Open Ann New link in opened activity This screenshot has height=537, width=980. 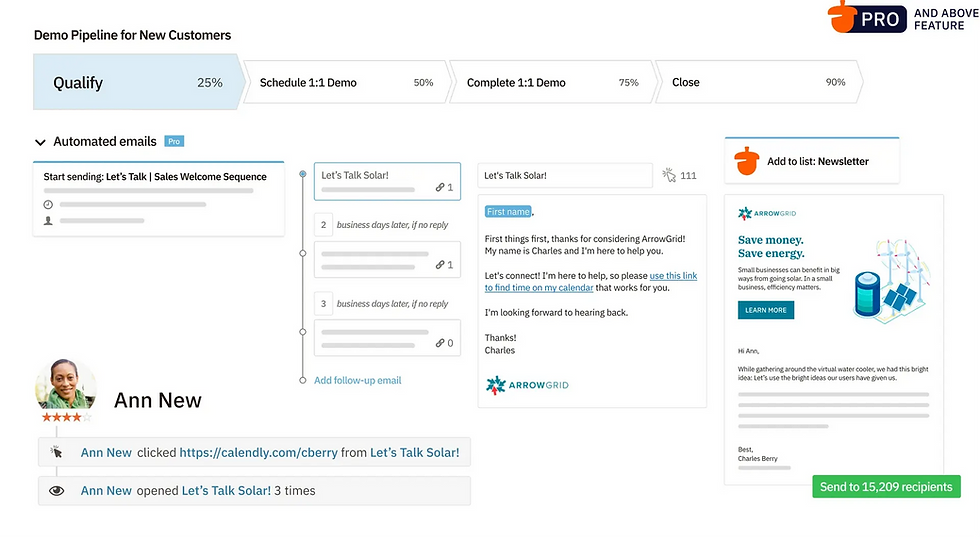point(106,491)
